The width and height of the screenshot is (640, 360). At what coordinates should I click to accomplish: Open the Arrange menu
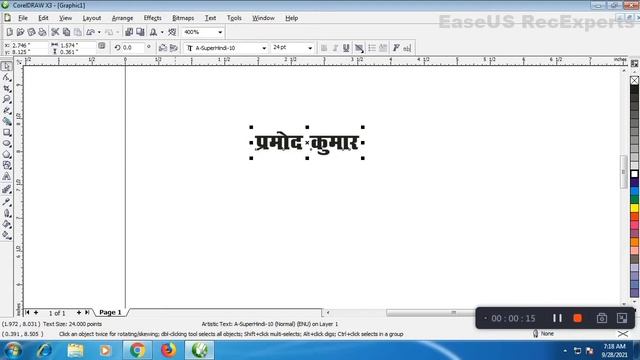click(x=122, y=18)
